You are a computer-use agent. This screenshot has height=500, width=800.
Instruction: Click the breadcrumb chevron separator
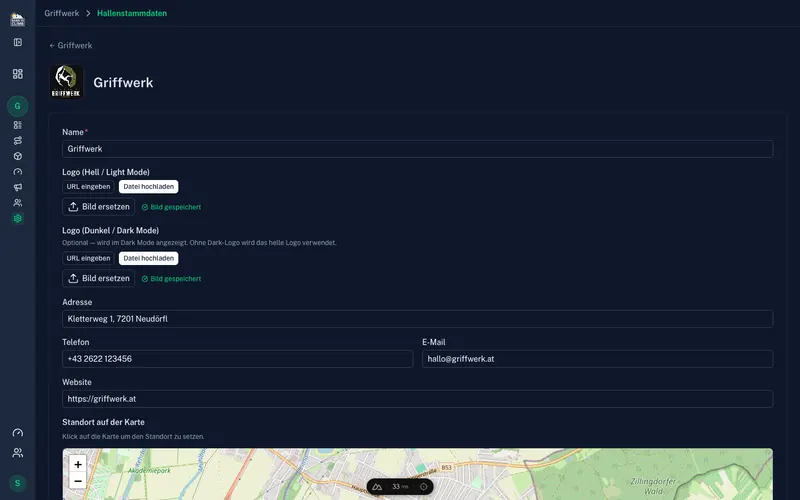88,13
